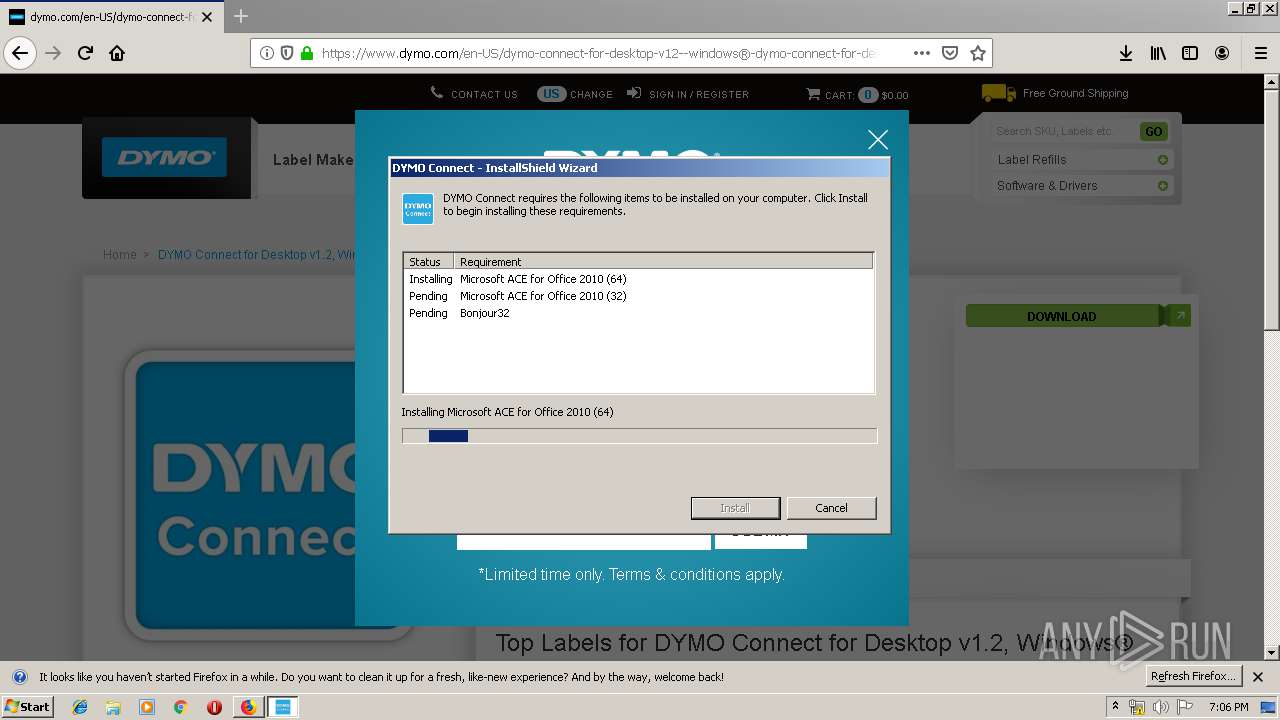Close the promotional popup with X

coord(878,140)
